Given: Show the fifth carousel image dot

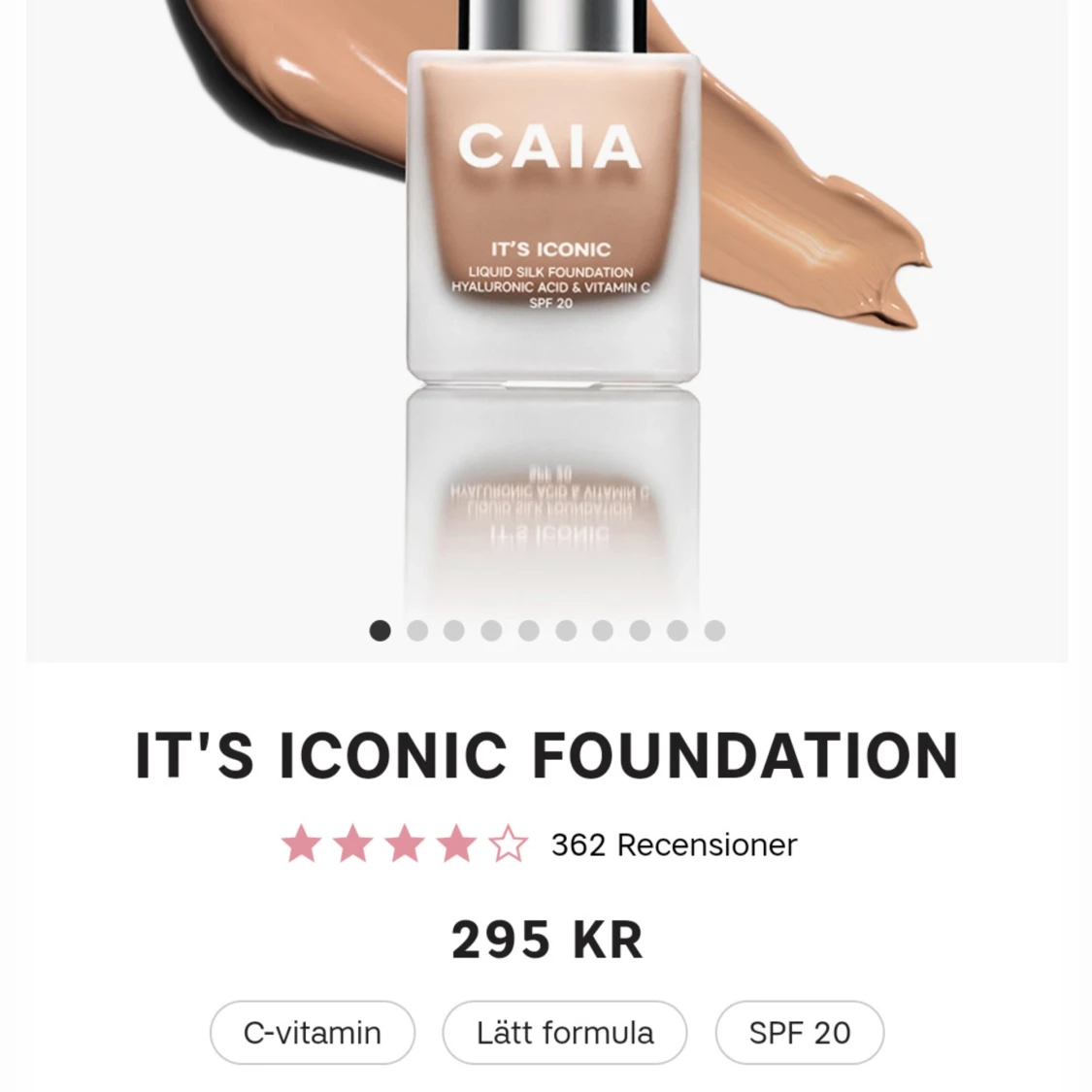Looking at the screenshot, I should [529, 630].
